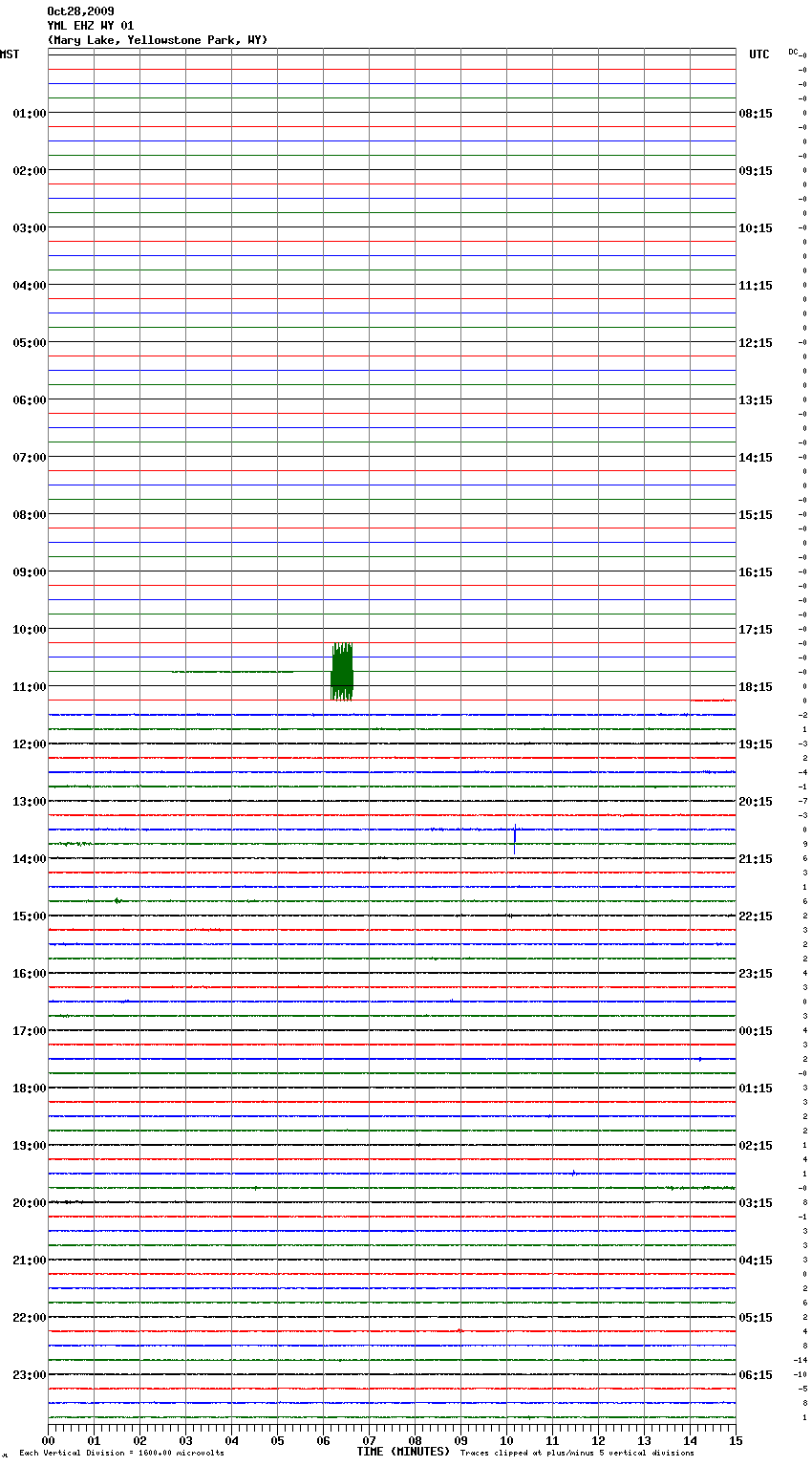This screenshot has width=812, height=1466.
Task: Click minute 15 on the time axis
Action: (736, 1440)
